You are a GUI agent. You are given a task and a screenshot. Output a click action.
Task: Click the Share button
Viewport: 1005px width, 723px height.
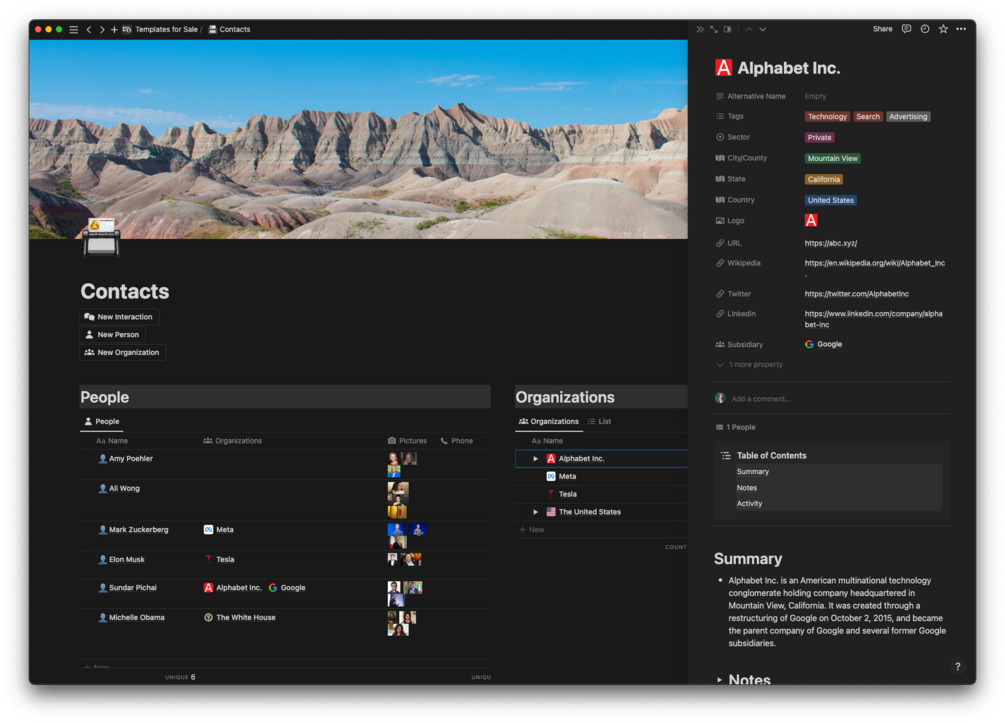pos(882,29)
